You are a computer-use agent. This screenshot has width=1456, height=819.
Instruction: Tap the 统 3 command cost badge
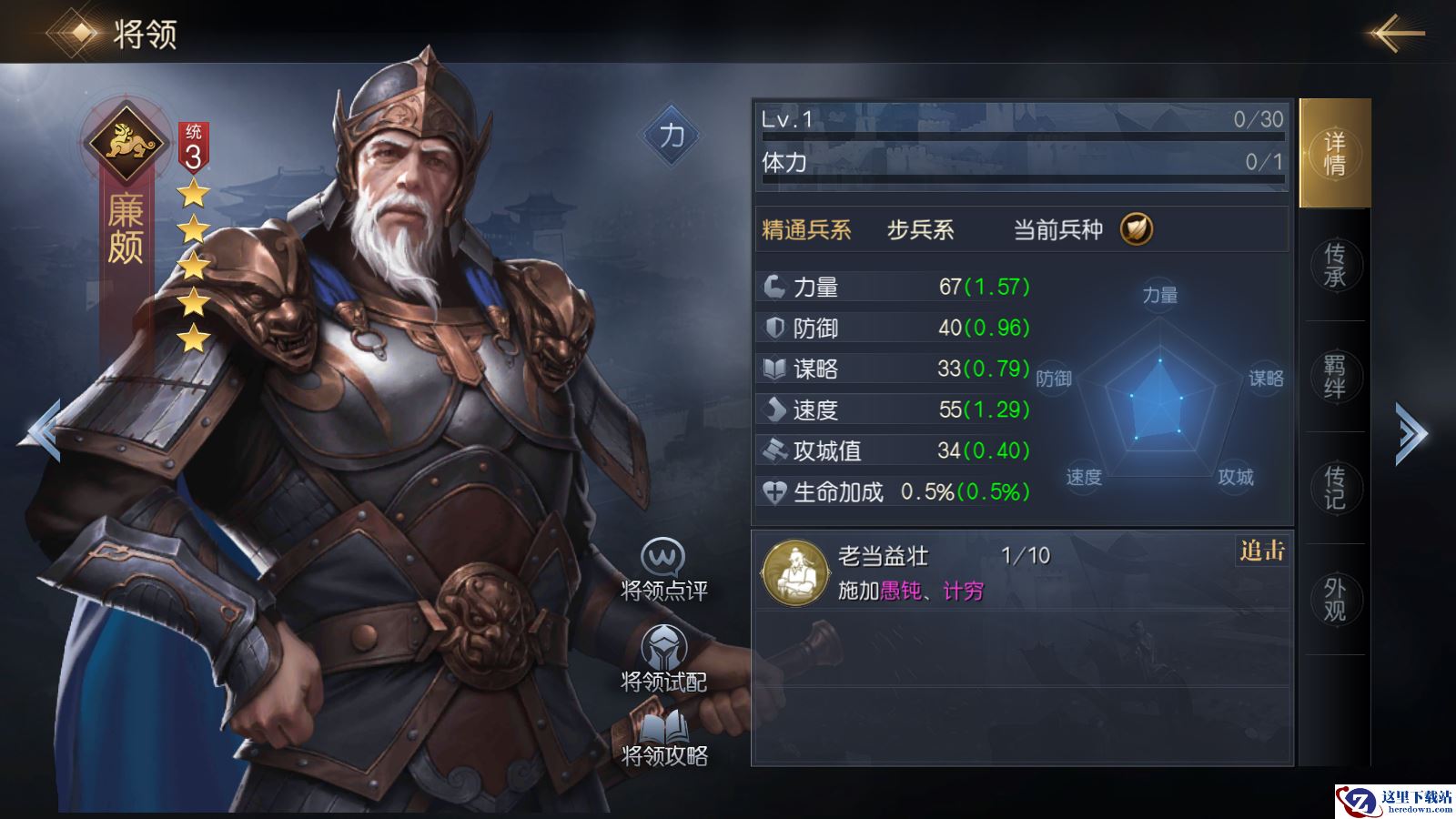point(193,147)
